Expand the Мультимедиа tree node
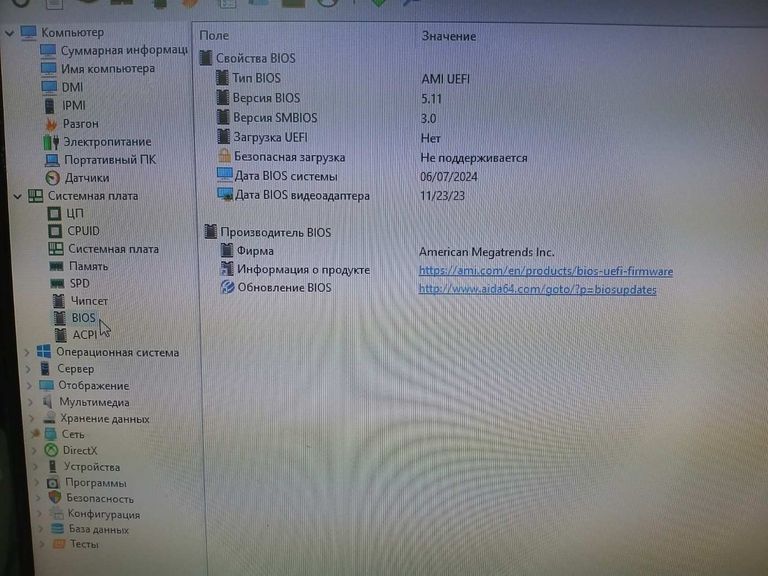The image size is (768, 576). click(29, 402)
